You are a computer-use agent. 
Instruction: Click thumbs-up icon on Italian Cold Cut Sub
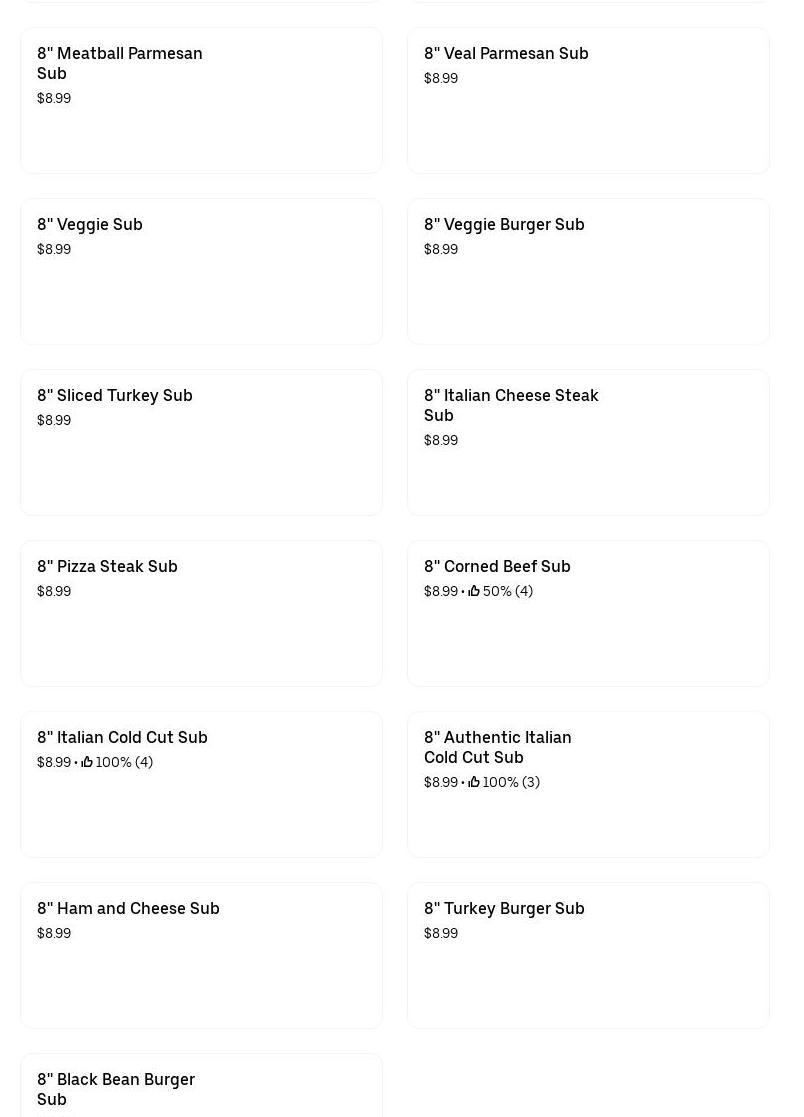coord(87,762)
